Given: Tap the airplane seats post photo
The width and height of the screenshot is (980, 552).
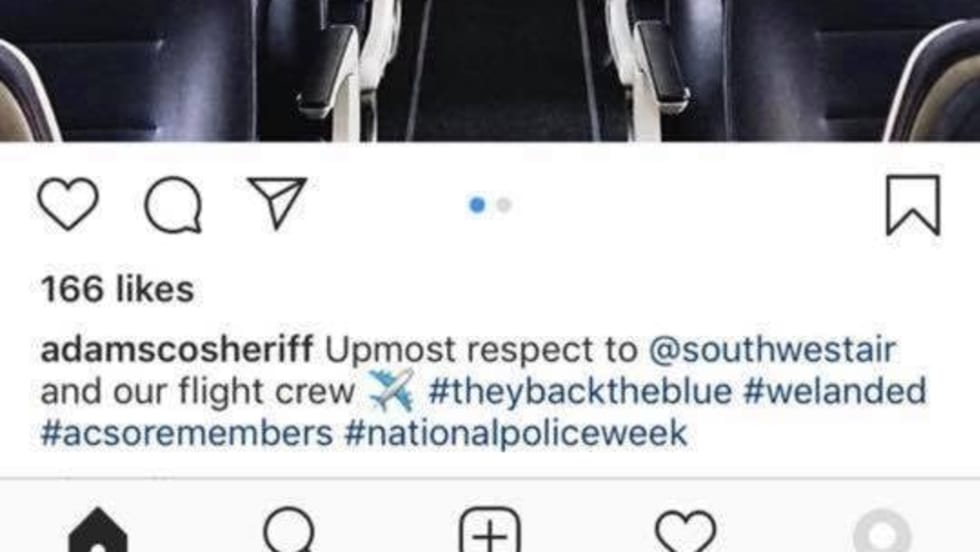Looking at the screenshot, I should click(490, 71).
